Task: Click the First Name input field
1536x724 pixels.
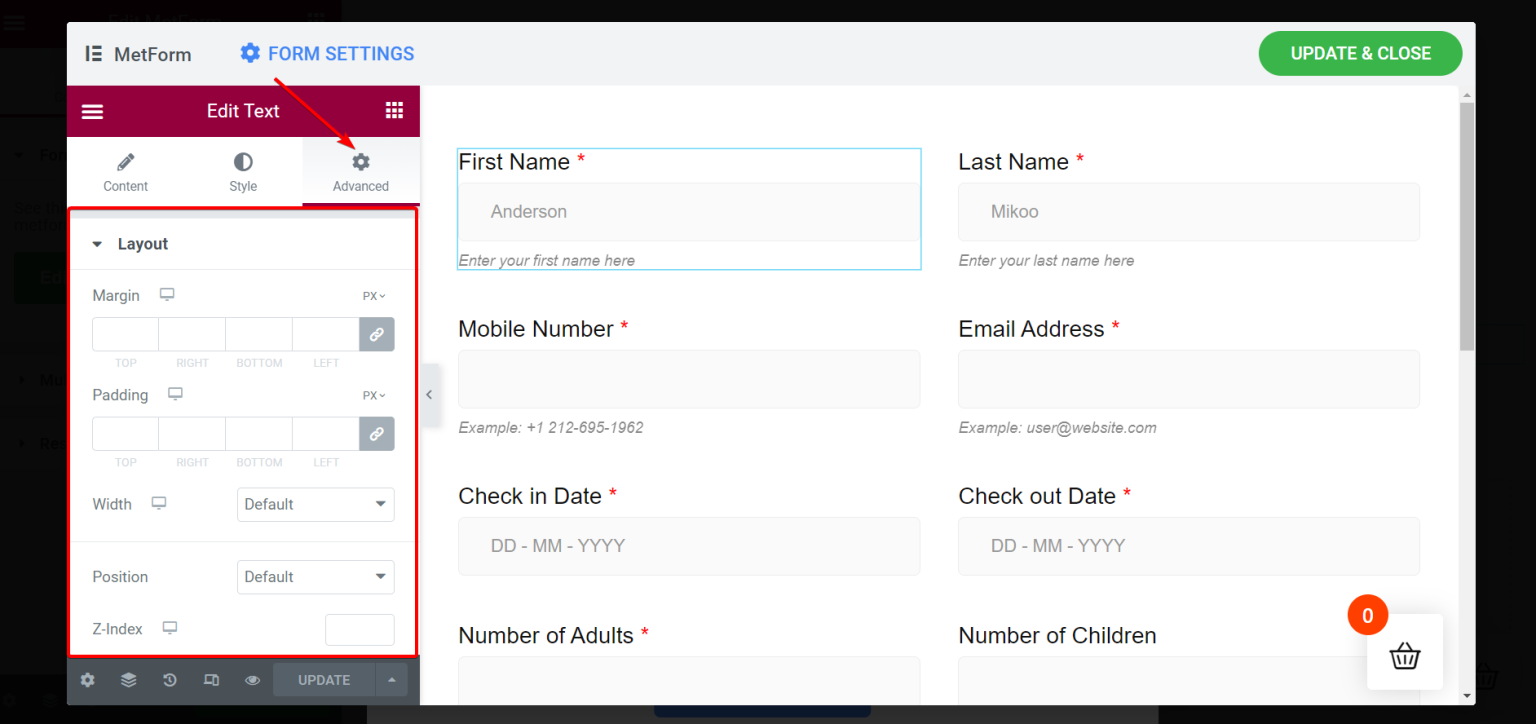Action: pos(688,211)
